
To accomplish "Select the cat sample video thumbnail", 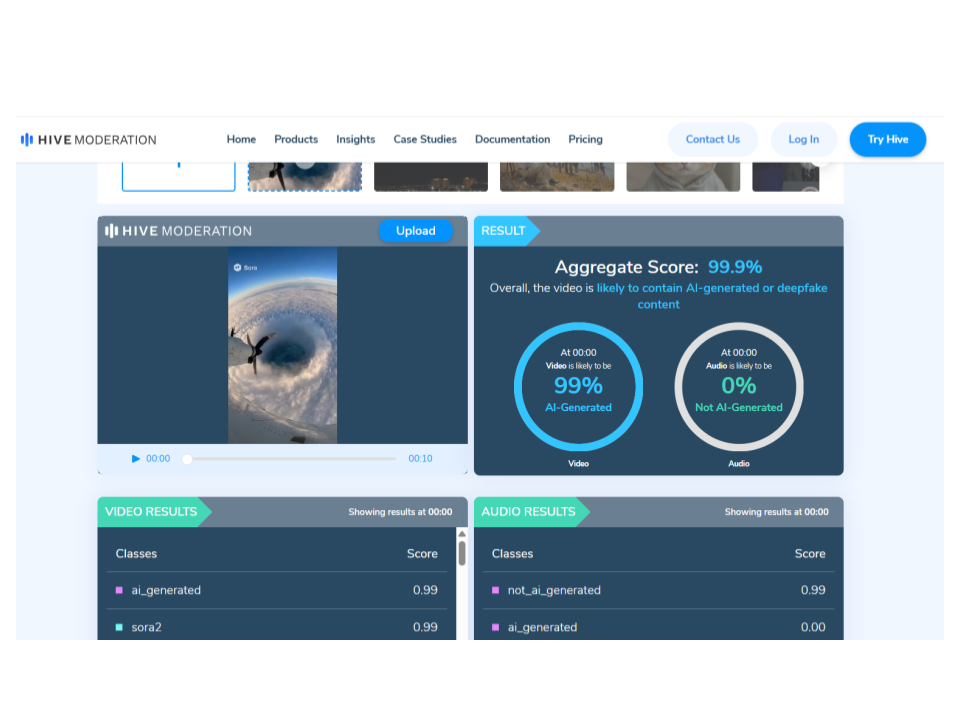I will click(x=683, y=175).
